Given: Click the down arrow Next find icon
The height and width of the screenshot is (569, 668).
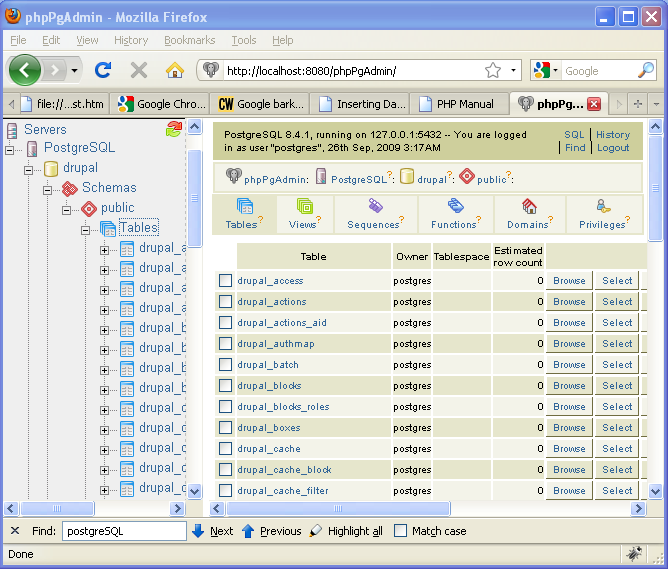Looking at the screenshot, I should tap(198, 531).
